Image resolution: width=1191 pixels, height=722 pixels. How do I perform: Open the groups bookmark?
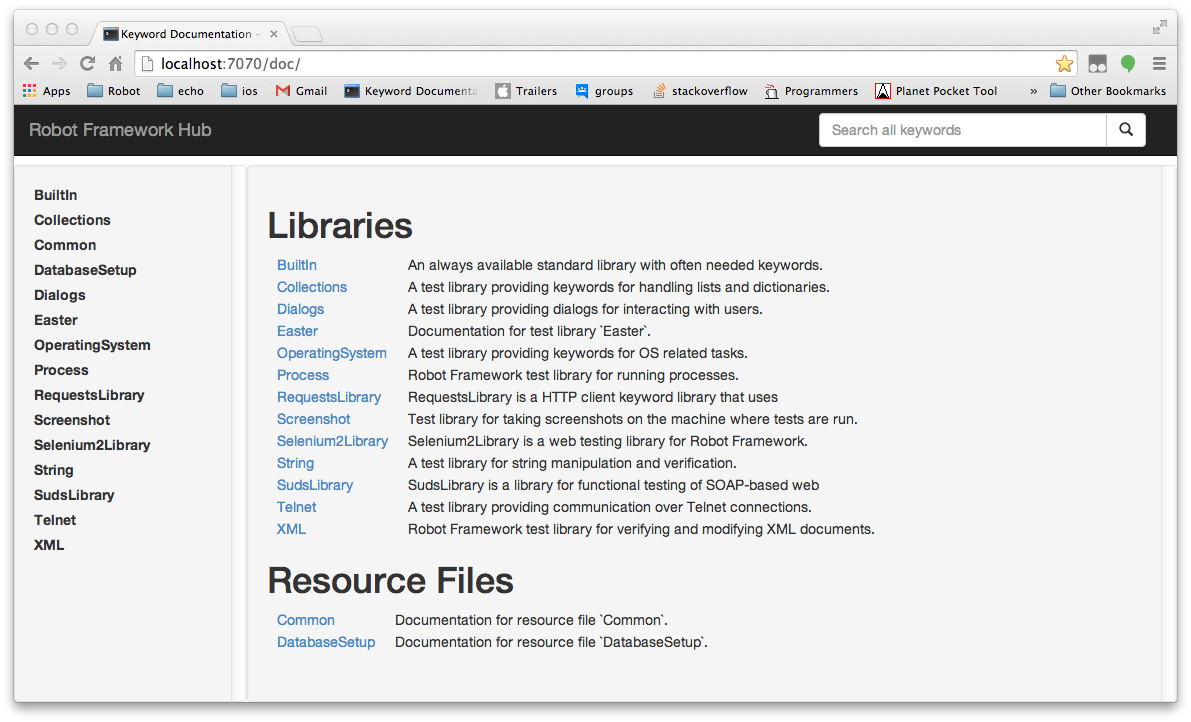tap(605, 91)
